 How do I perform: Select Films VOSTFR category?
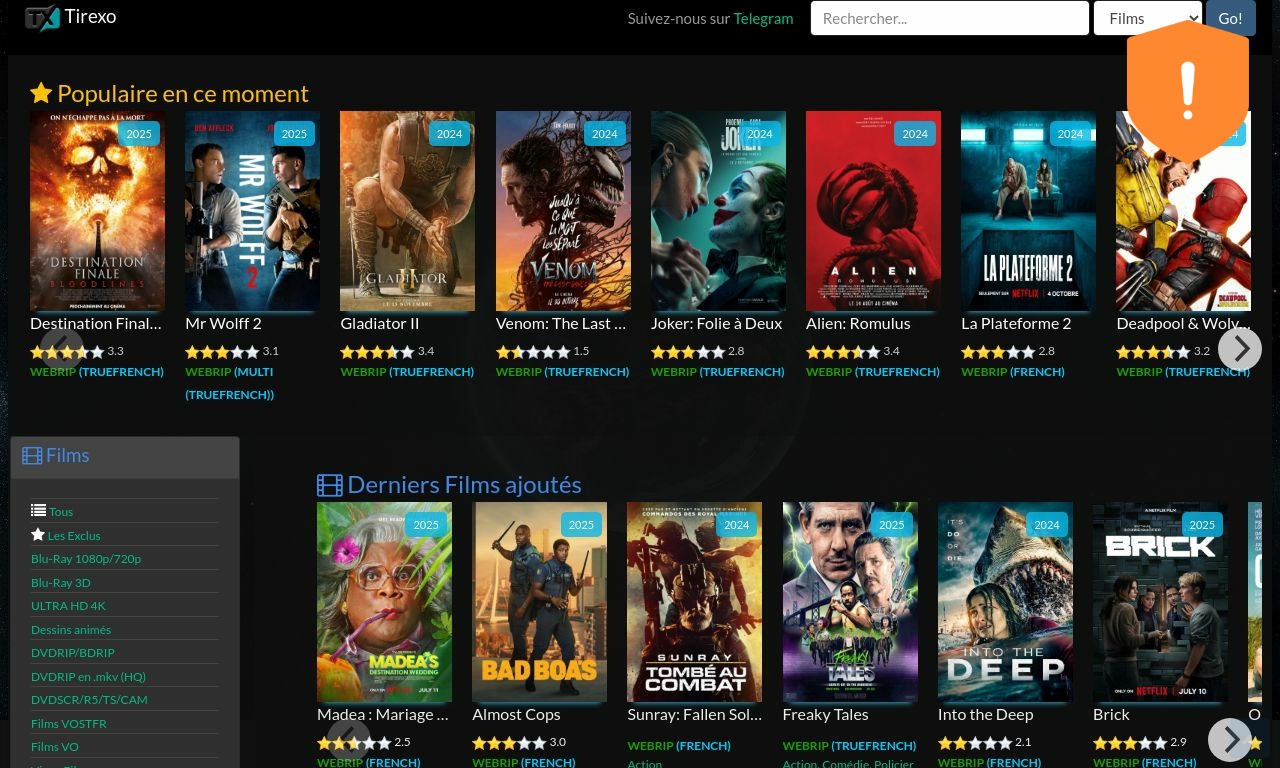point(69,723)
